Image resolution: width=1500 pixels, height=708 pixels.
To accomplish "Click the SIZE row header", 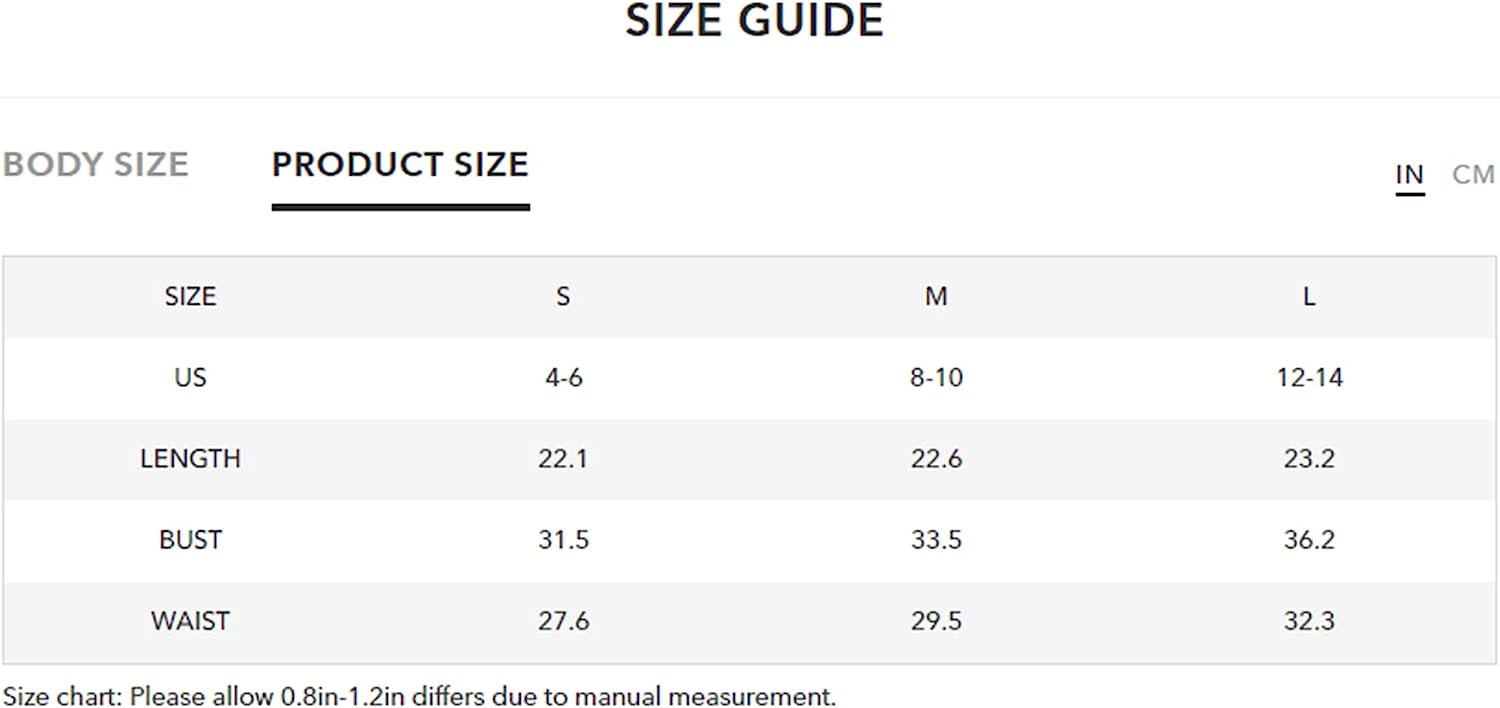I will pyautogui.click(x=190, y=297).
